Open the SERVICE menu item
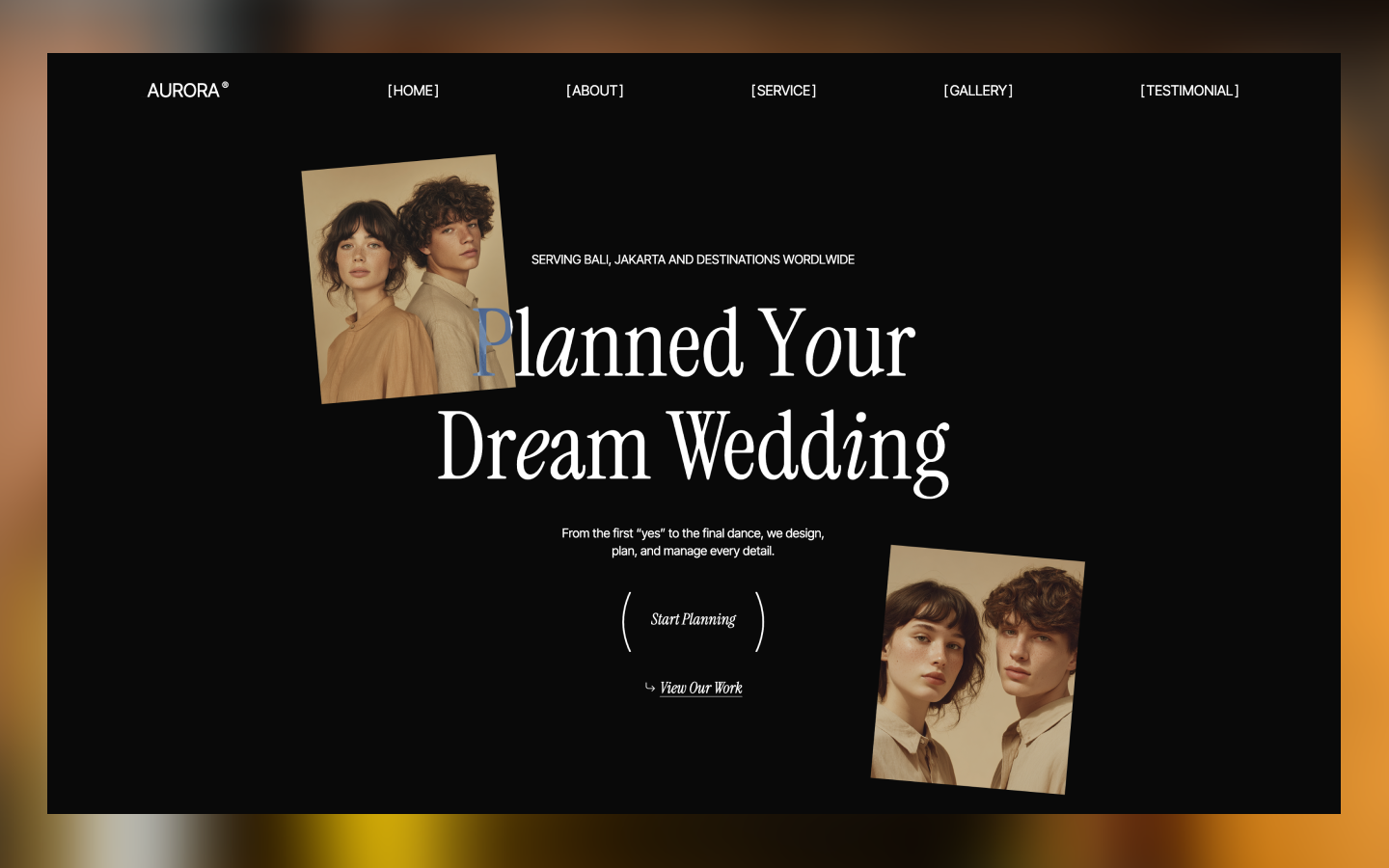This screenshot has width=1389, height=868. tap(783, 91)
